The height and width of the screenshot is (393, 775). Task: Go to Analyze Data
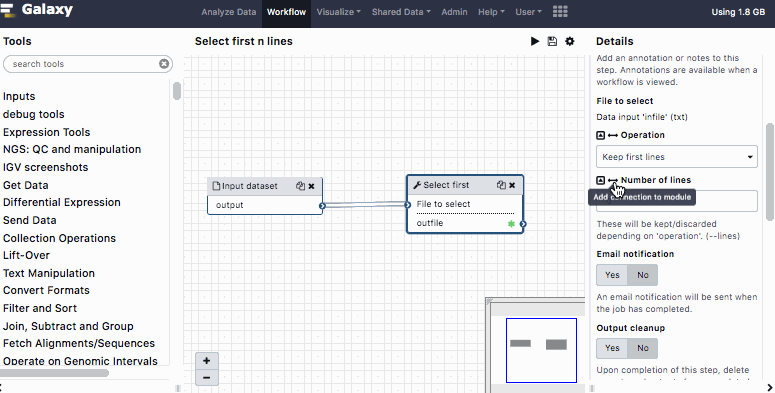tap(228, 12)
